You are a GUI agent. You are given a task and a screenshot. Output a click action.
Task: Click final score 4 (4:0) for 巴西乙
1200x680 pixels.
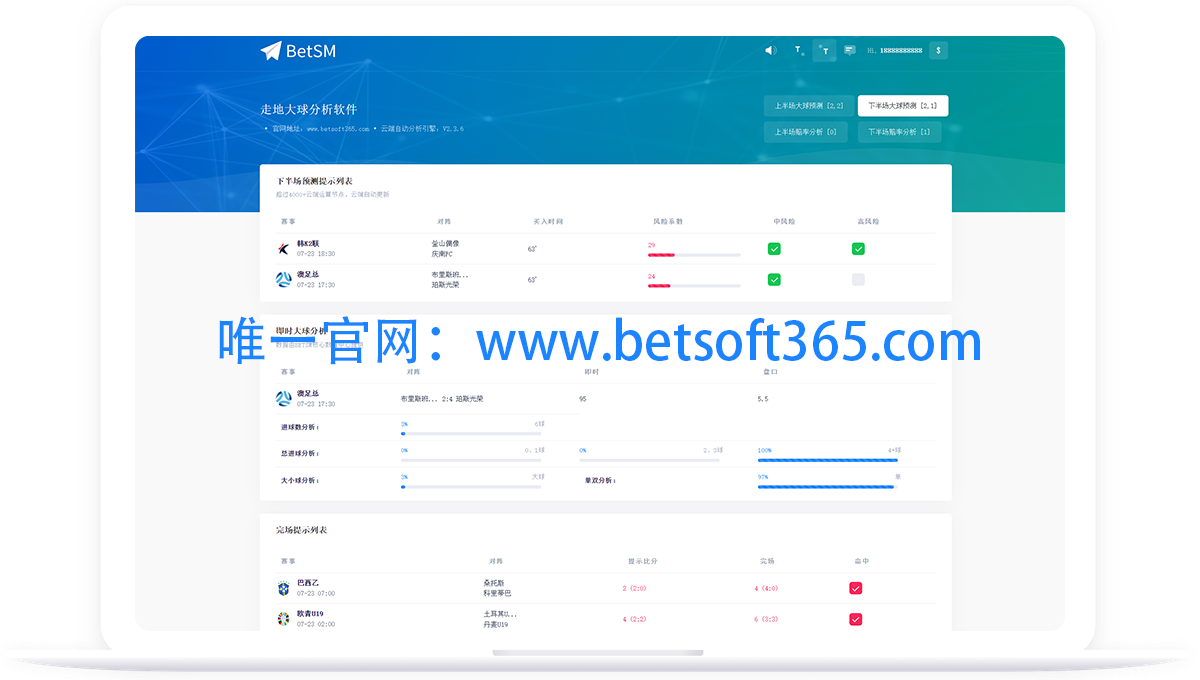pyautogui.click(x=766, y=588)
